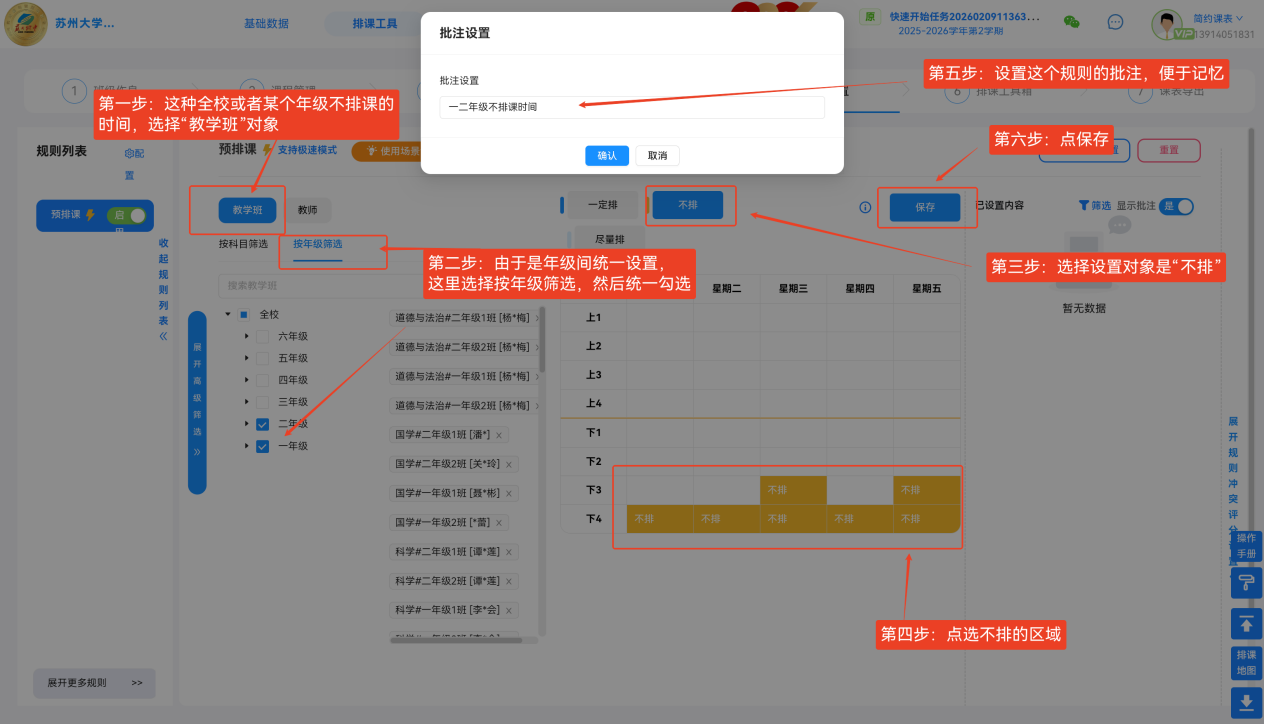Toggle the 预排课 启用 switch
The width and height of the screenshot is (1264, 724).
126,215
